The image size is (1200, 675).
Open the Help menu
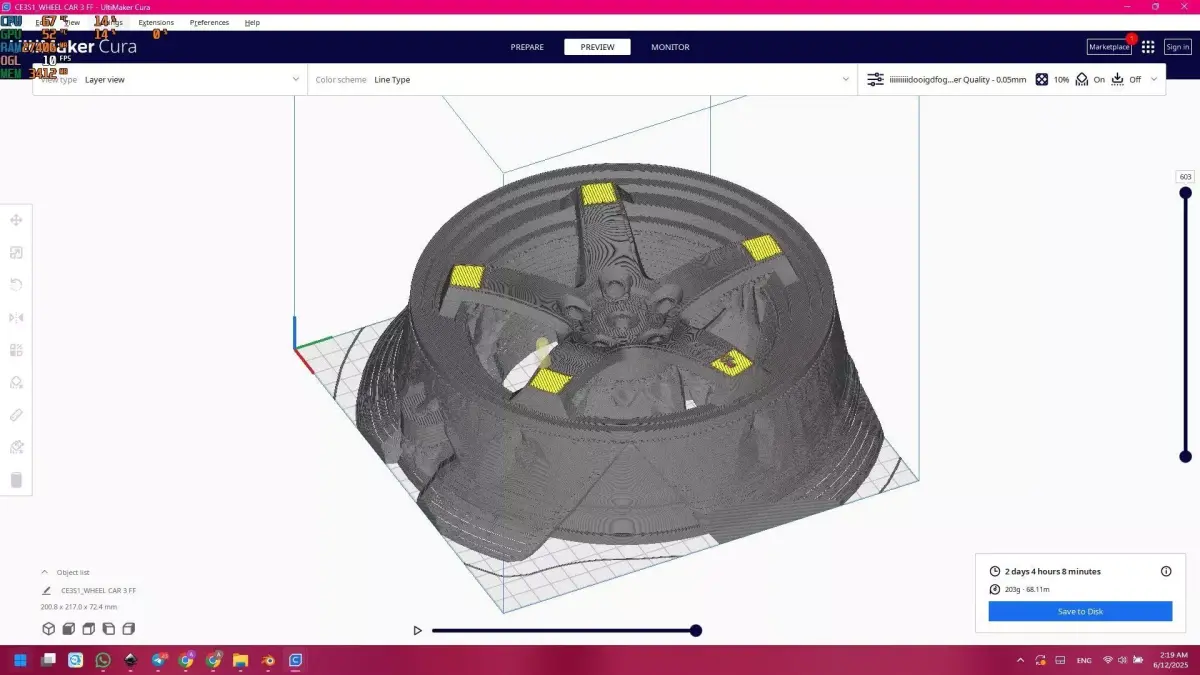coord(252,22)
